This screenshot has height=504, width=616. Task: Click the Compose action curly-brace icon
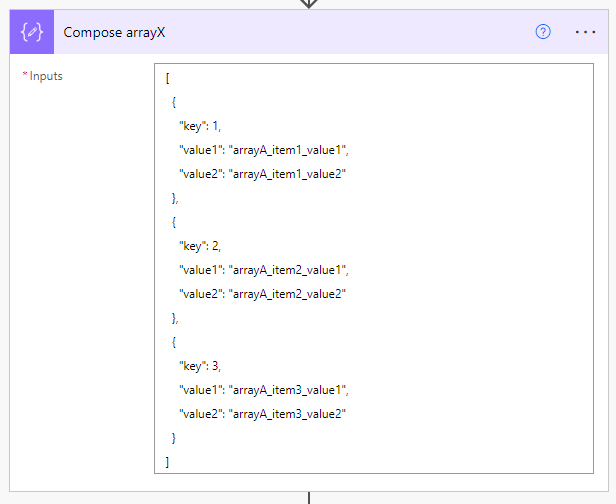(x=32, y=32)
